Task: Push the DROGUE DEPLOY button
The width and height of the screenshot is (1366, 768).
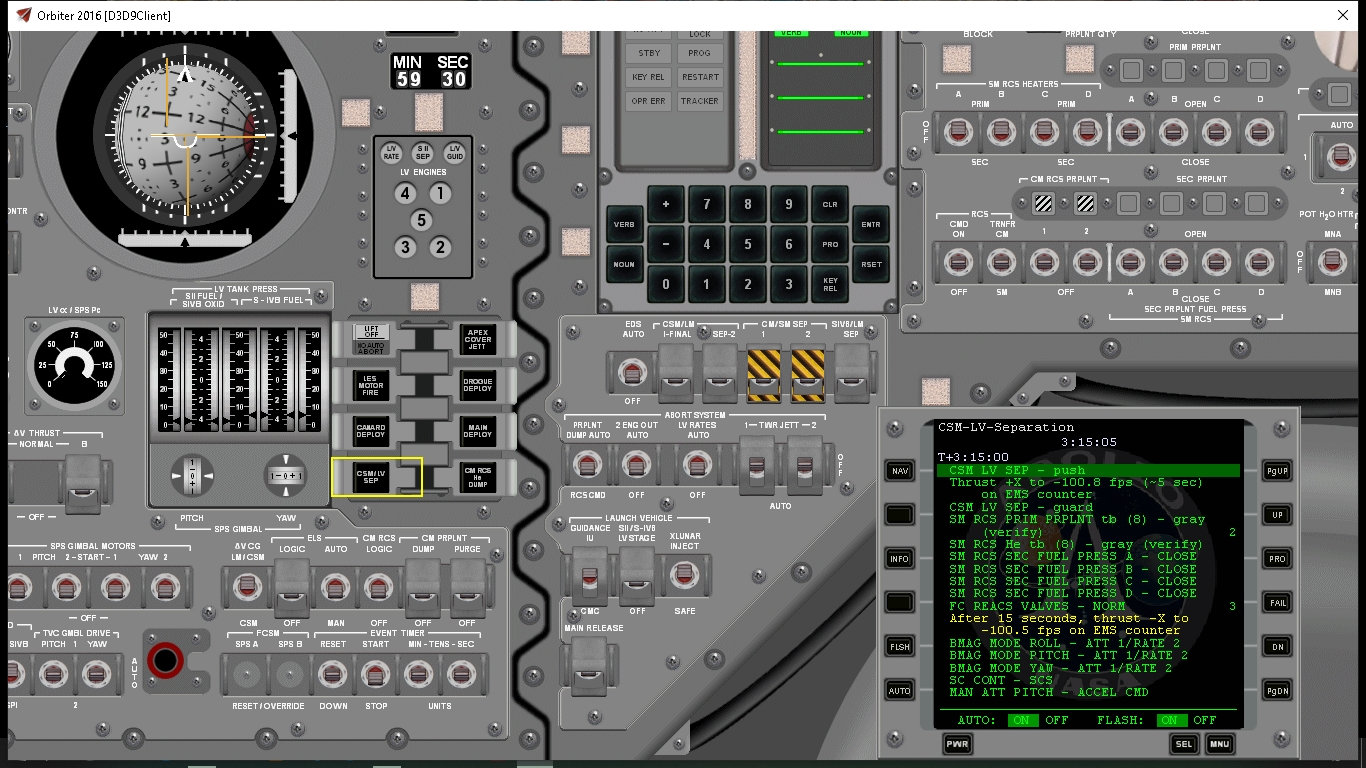Action: (478, 385)
